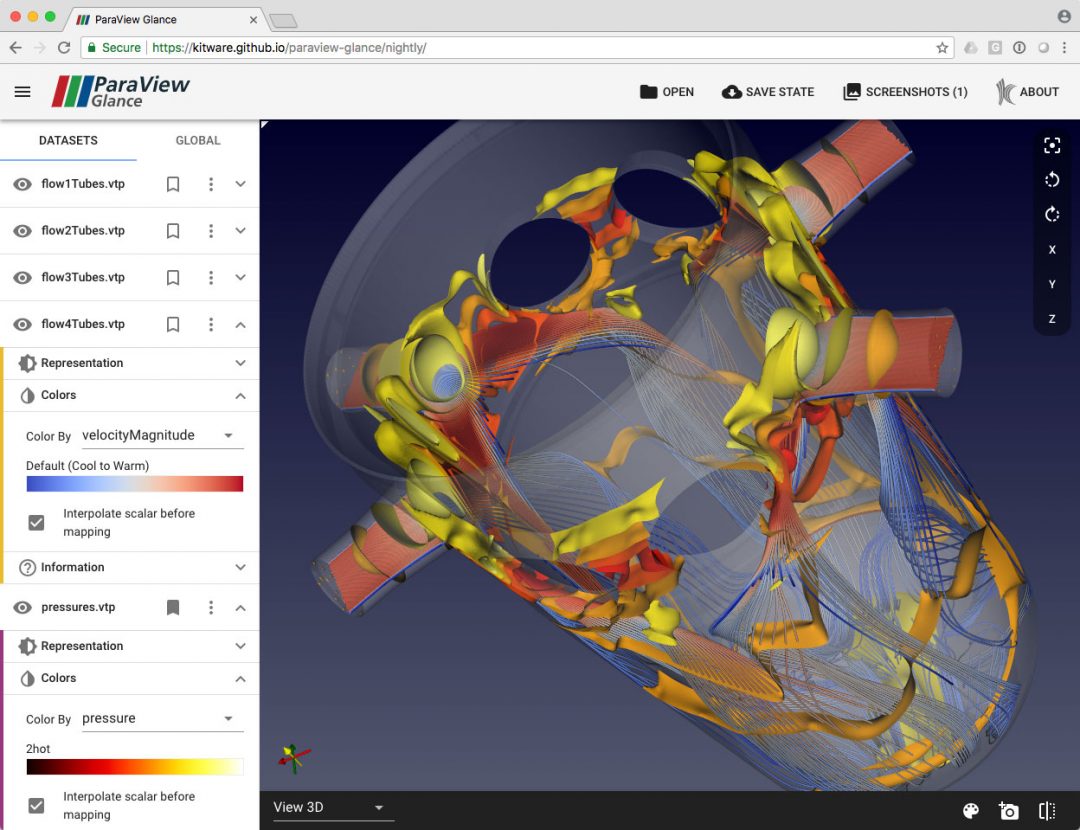This screenshot has width=1080, height=830.
Task: Align the view to the X axis
Action: [1052, 250]
